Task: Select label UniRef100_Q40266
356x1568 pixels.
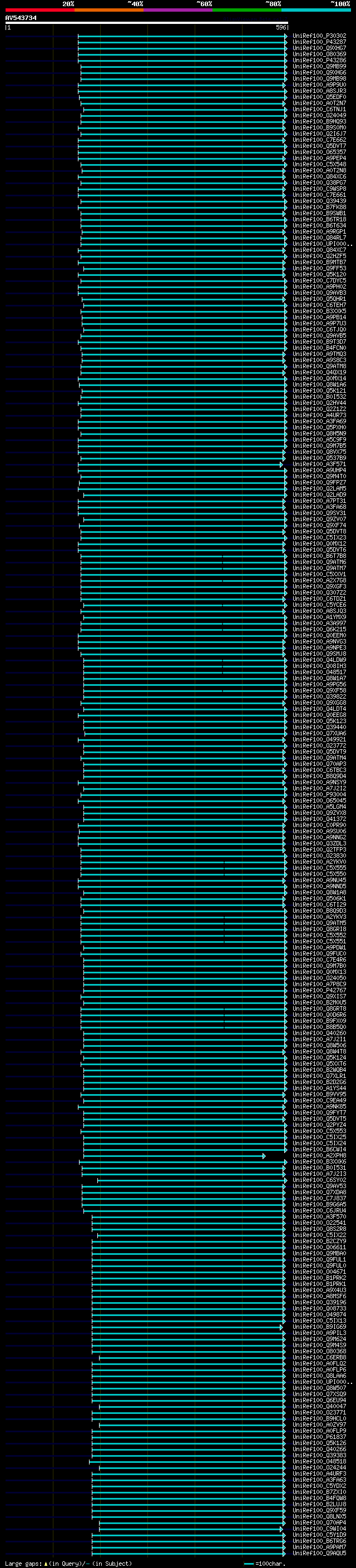Action: coord(319,1450)
